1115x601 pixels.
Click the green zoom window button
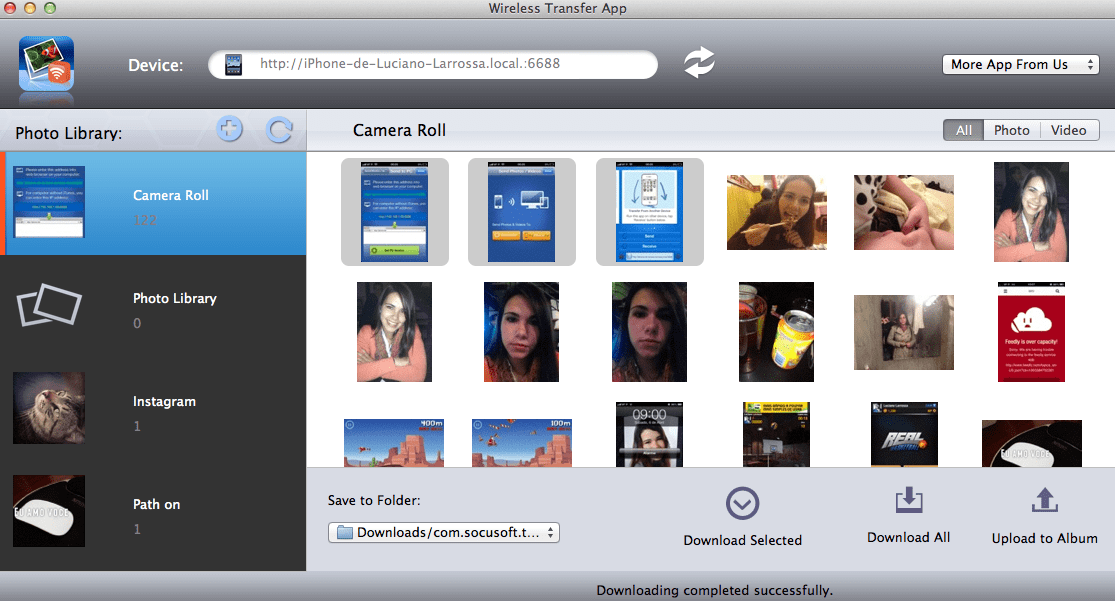[50, 8]
